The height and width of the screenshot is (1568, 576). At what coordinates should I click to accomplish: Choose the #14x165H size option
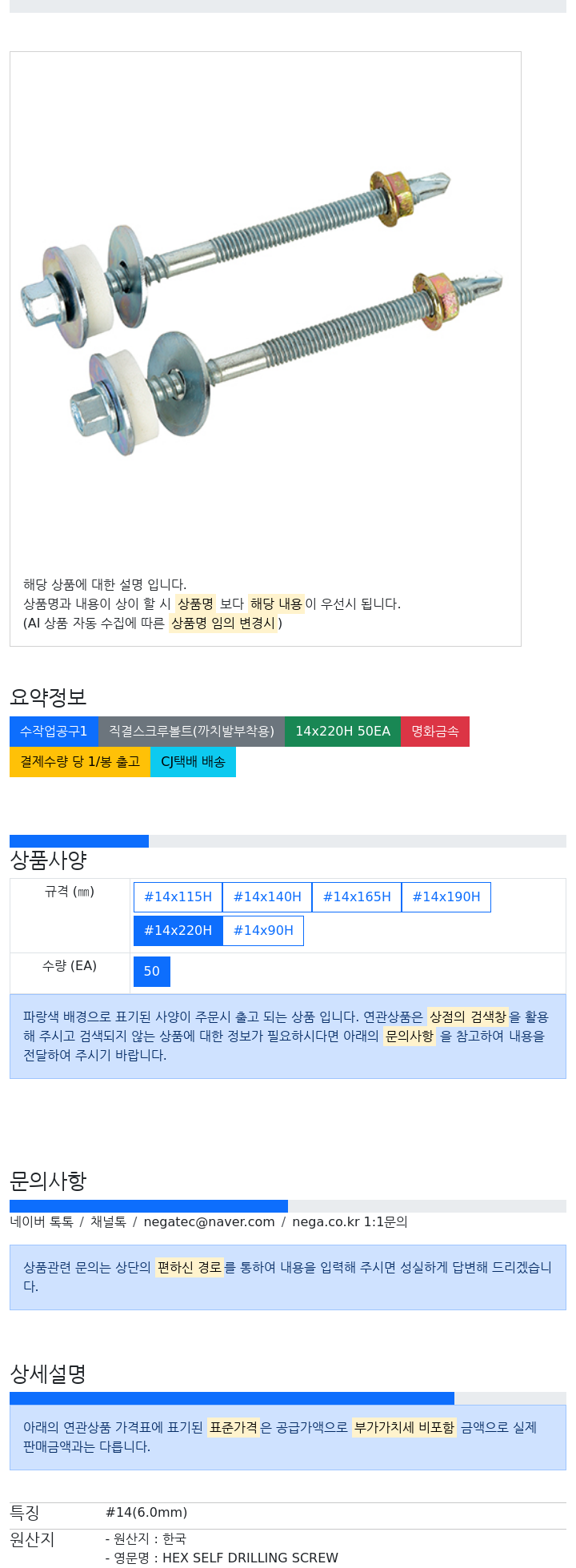point(357,896)
